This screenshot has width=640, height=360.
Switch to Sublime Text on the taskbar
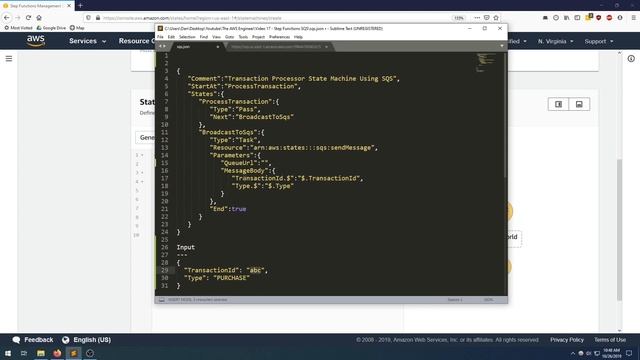(73, 353)
